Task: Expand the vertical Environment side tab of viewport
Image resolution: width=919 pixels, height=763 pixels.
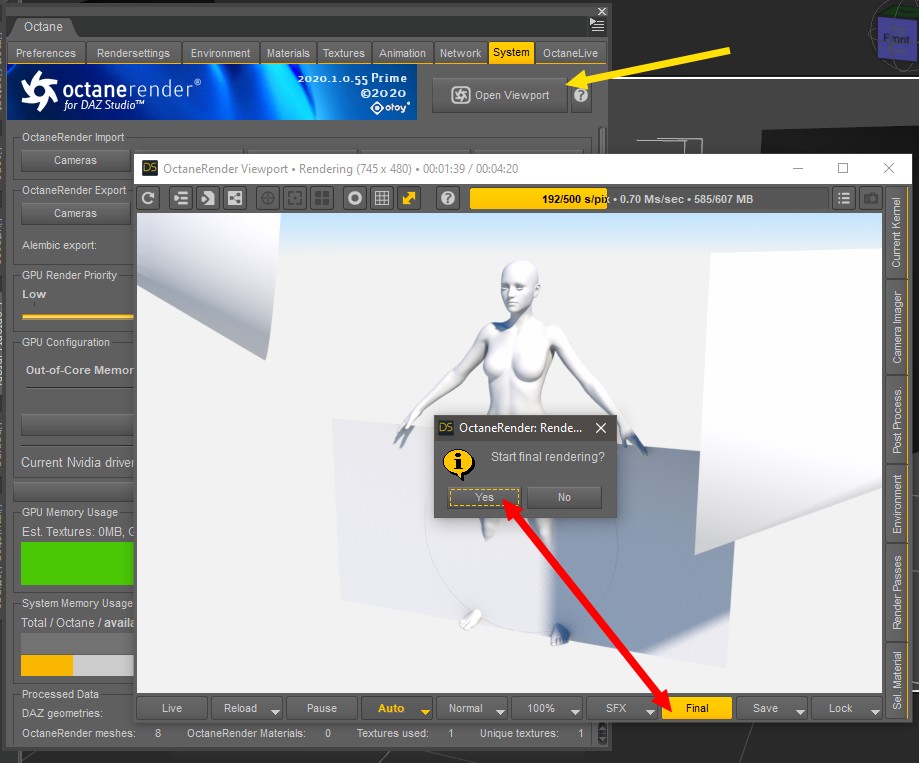Action: [896, 504]
